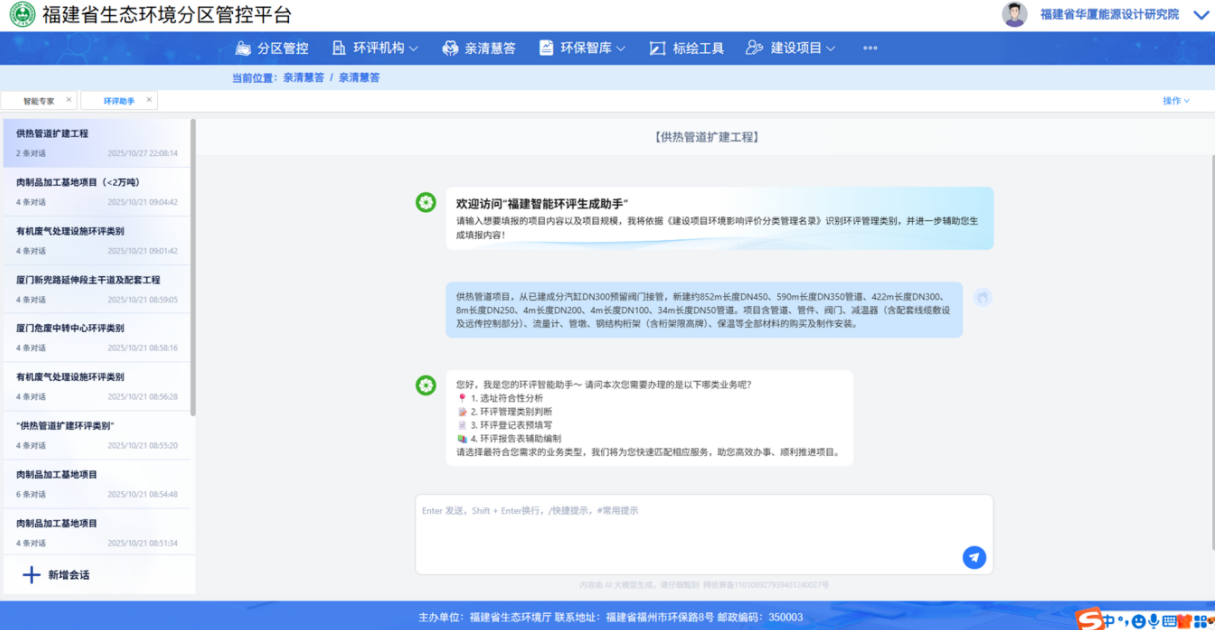Open the 操作 dropdown at right
This screenshot has width=1215, height=630.
[1176, 101]
